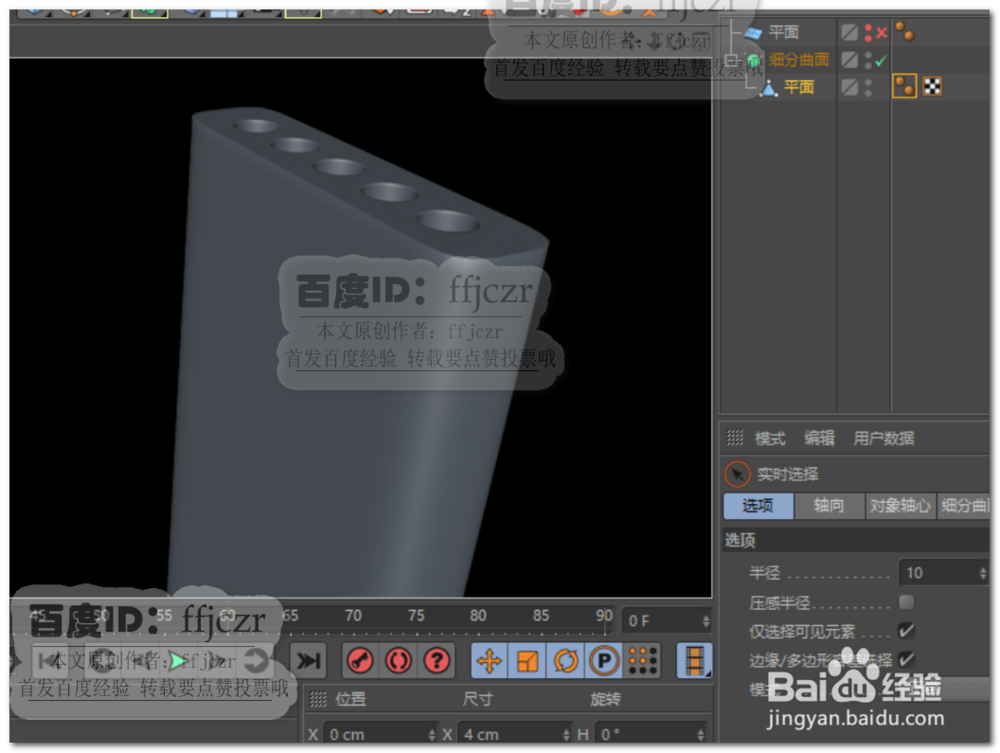
Task: Toggle the rotation keyframe icon
Action: [566, 661]
